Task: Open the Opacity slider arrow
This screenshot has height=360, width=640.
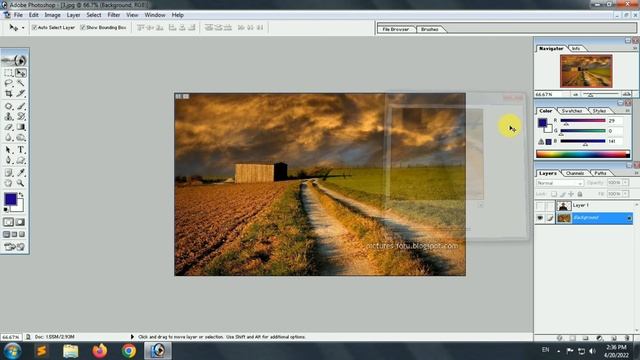Action: [625, 182]
